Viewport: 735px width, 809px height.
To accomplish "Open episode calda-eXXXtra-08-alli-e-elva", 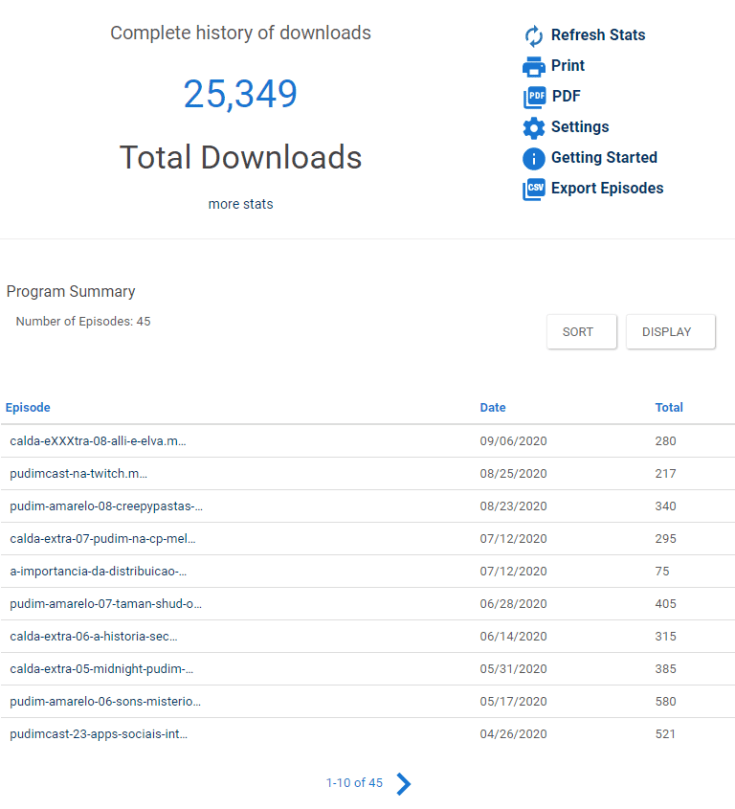I will tap(98, 441).
